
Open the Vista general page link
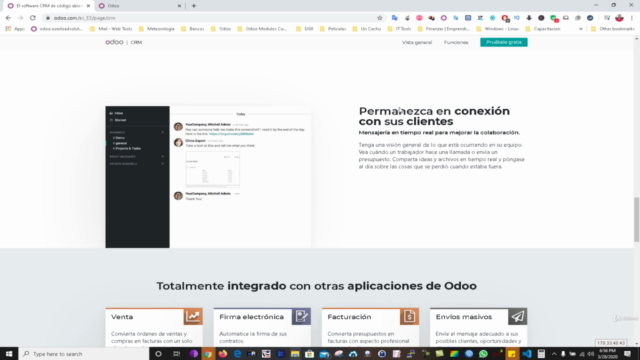pos(417,42)
